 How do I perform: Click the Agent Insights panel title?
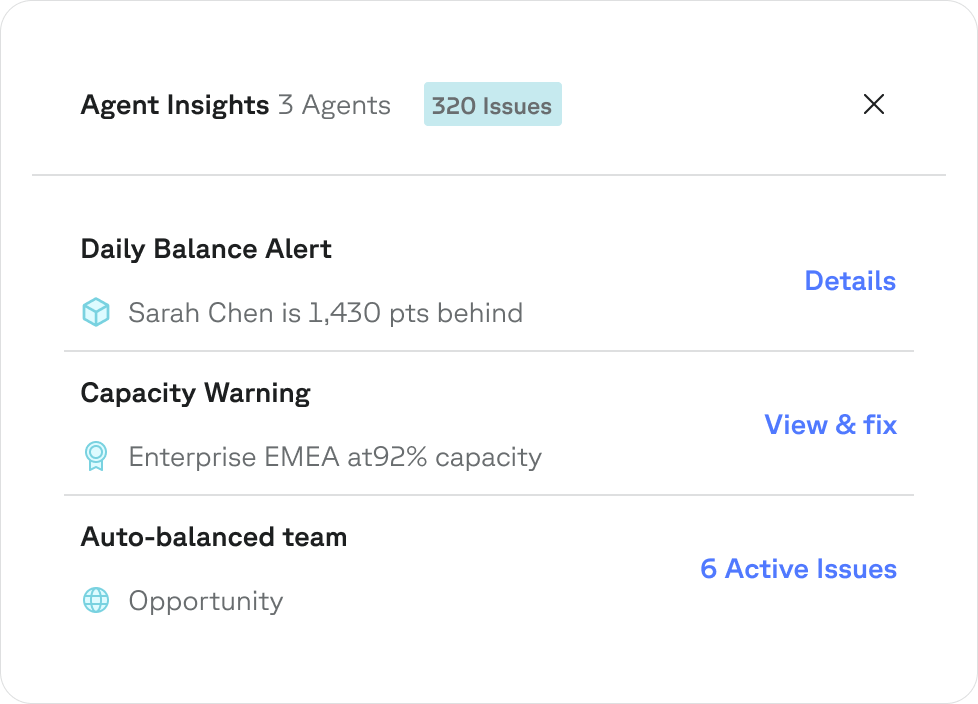(x=174, y=105)
